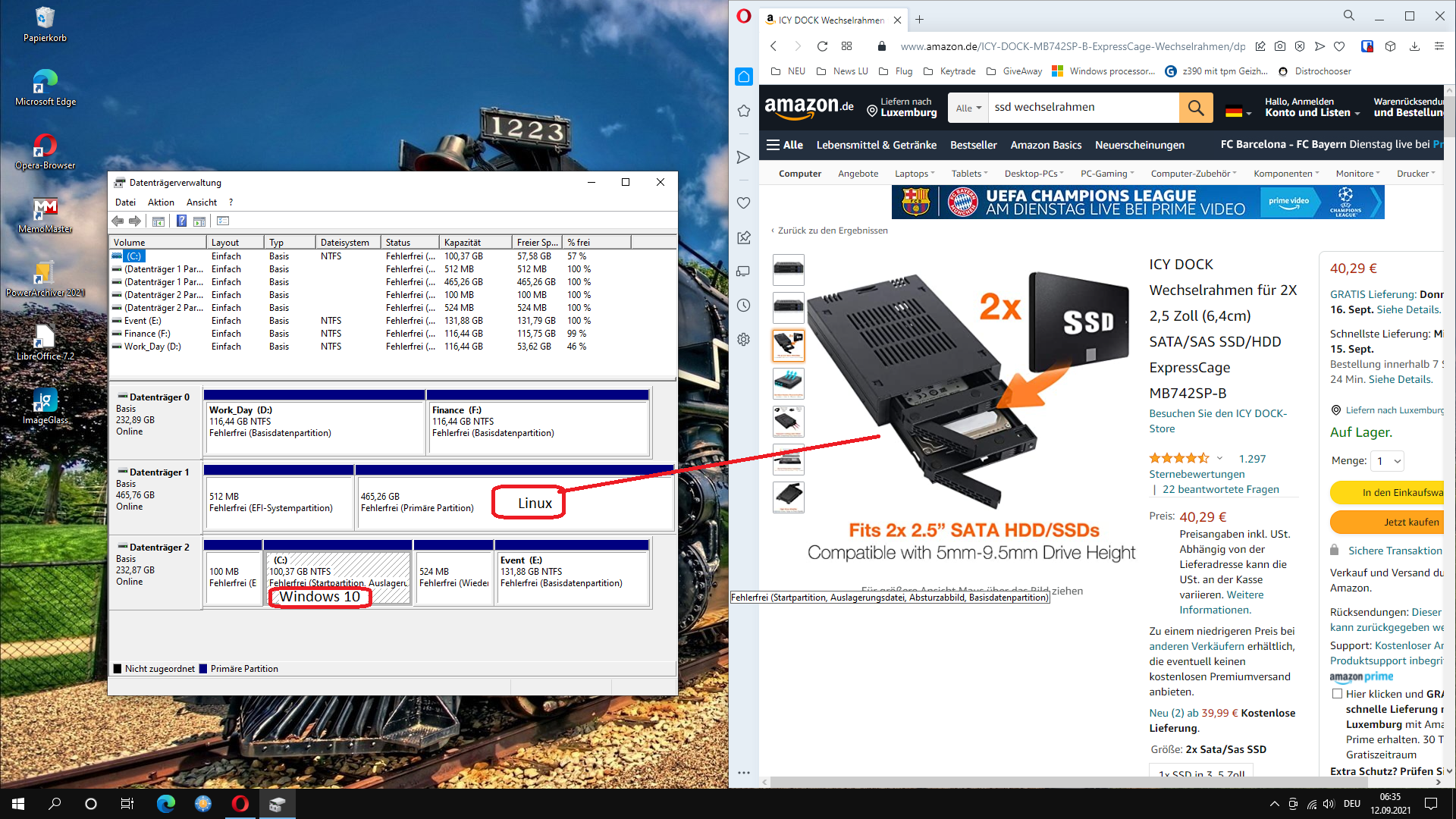The height and width of the screenshot is (819, 1456).
Task: Click Opera snapshot camera icon
Action: point(1280,46)
